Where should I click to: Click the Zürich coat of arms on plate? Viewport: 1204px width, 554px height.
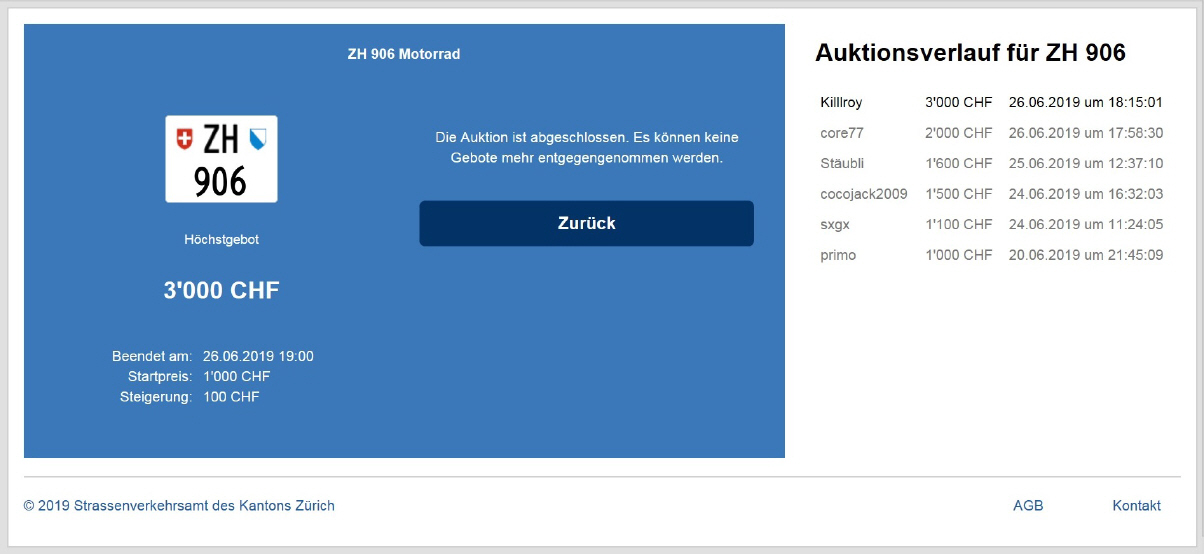click(258, 138)
